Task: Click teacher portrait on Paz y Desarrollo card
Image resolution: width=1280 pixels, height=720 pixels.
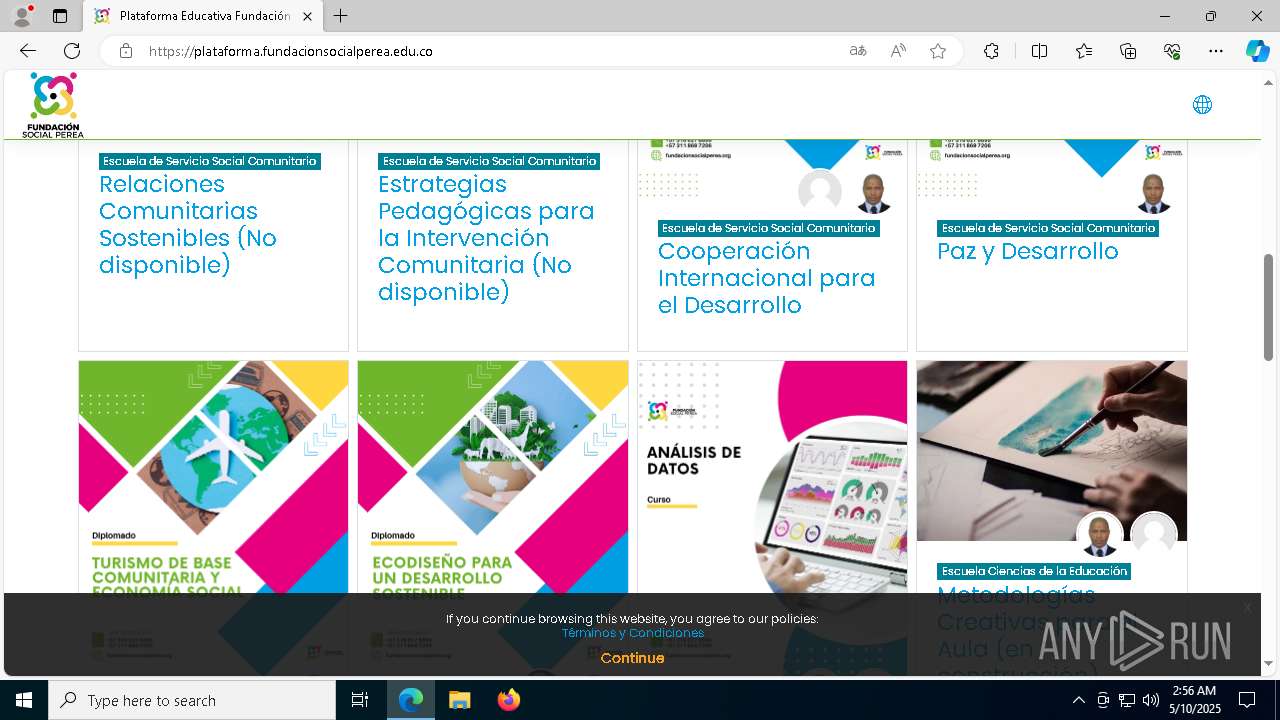Action: click(x=1154, y=193)
